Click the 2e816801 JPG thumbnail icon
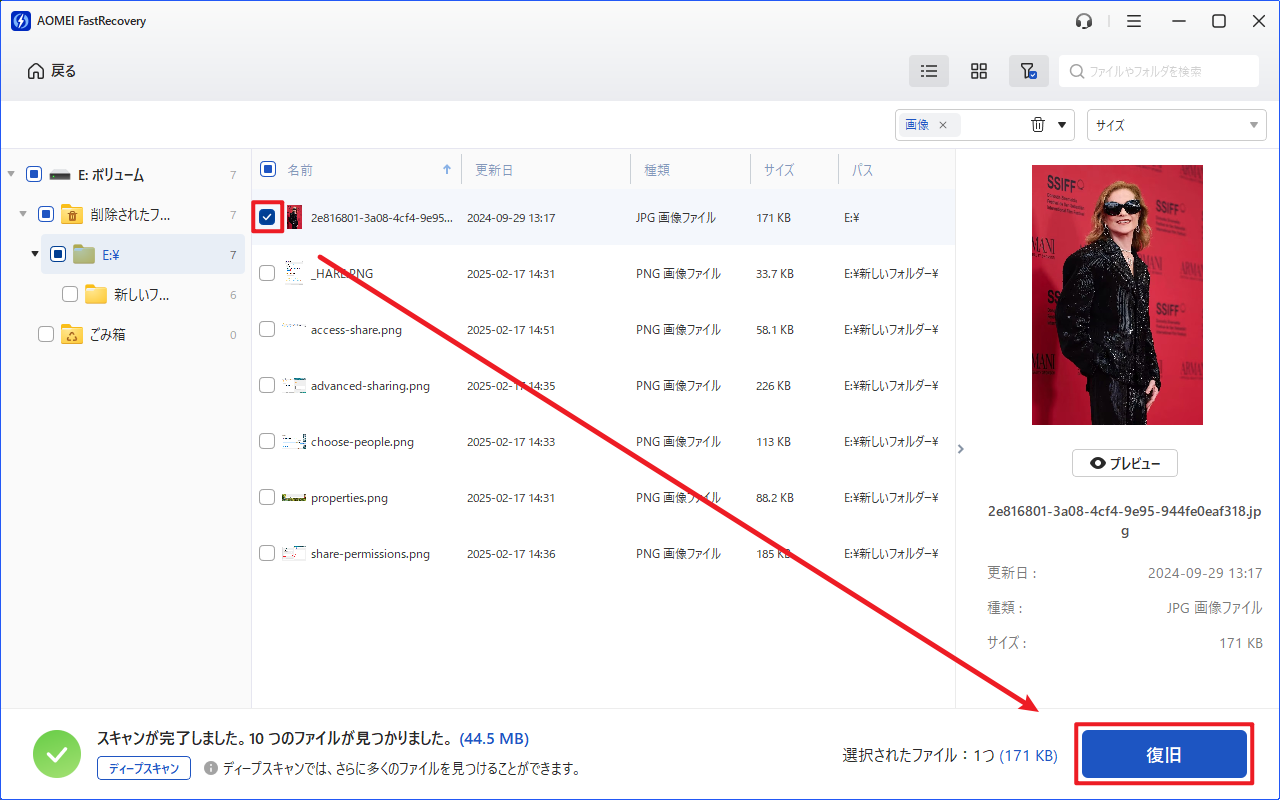Viewport: 1280px width, 800px height. point(294,217)
